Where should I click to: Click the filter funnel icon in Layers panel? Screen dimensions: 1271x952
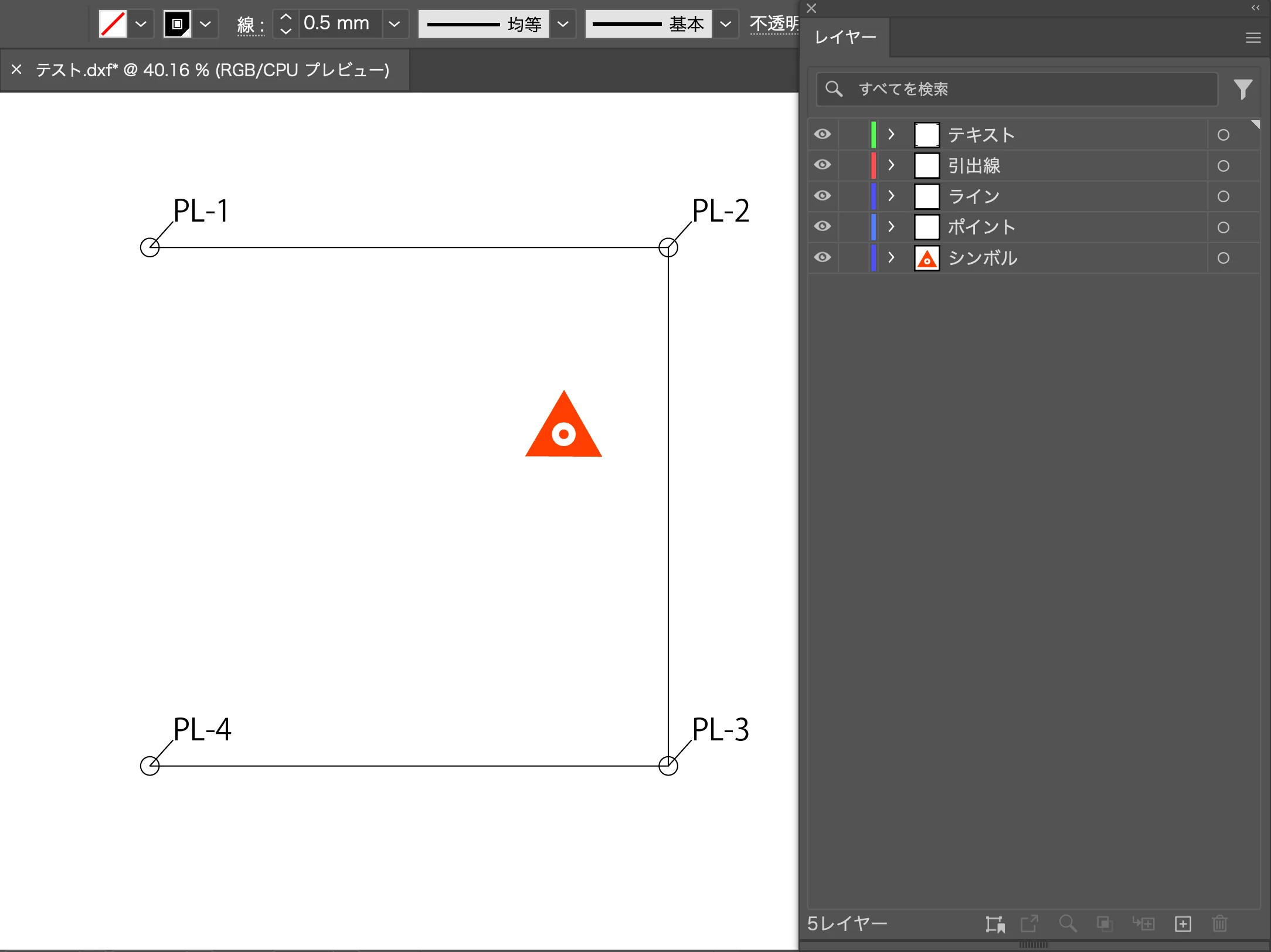coord(1242,89)
